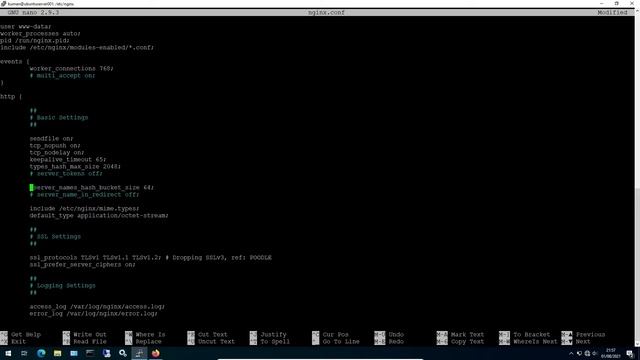Click the PuTTY icon in title bar

(x=3, y=3)
